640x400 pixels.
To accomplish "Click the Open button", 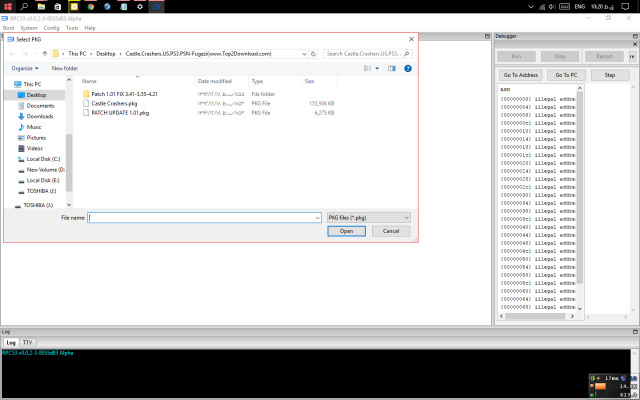I will pyautogui.click(x=346, y=231).
